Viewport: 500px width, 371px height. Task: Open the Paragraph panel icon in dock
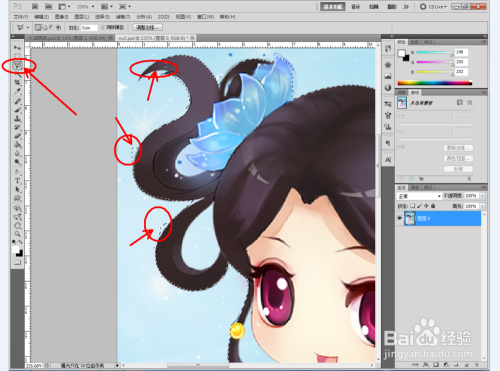click(x=388, y=143)
